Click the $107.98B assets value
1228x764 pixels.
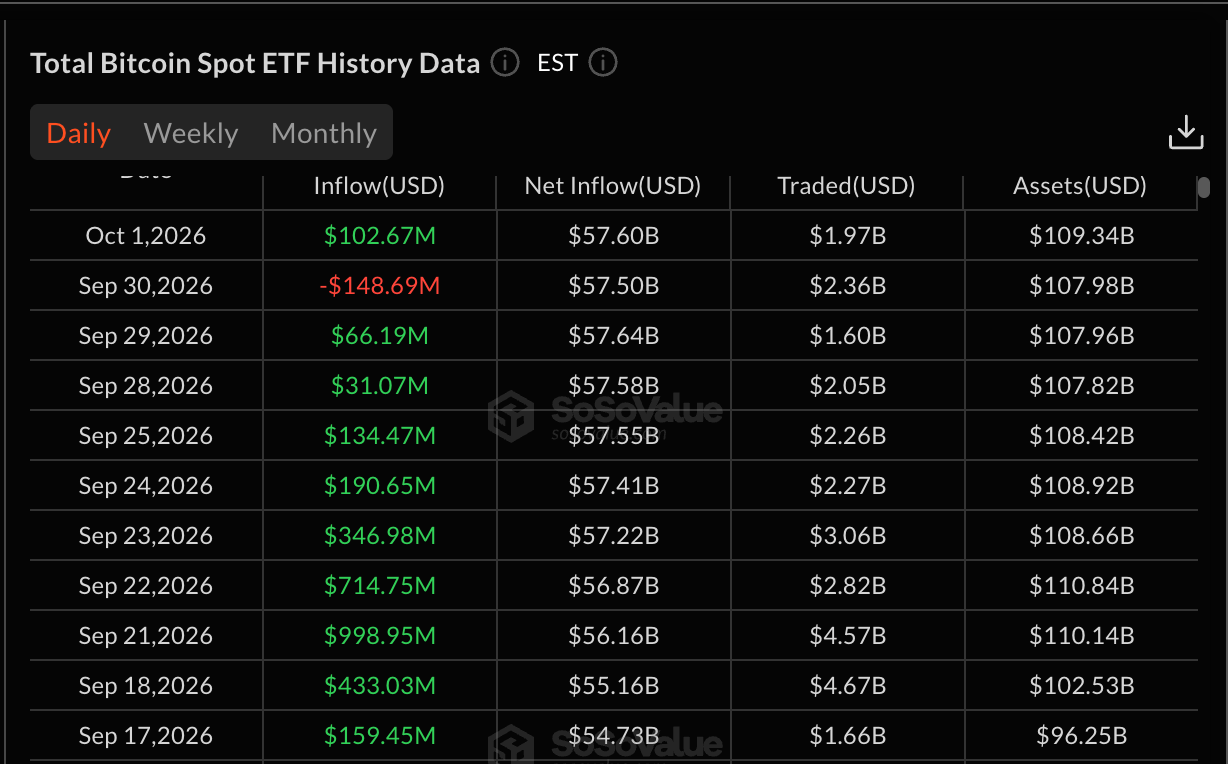click(1082, 286)
